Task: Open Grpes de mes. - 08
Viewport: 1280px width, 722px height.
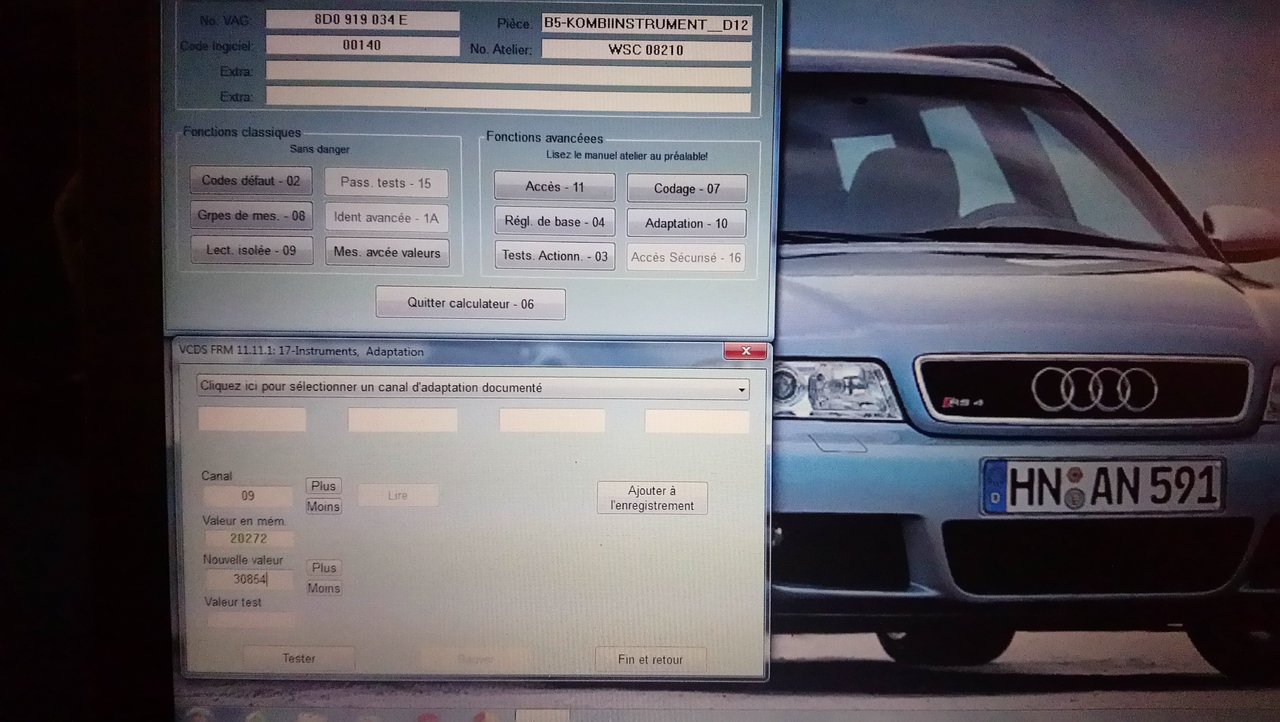Action: (250, 215)
